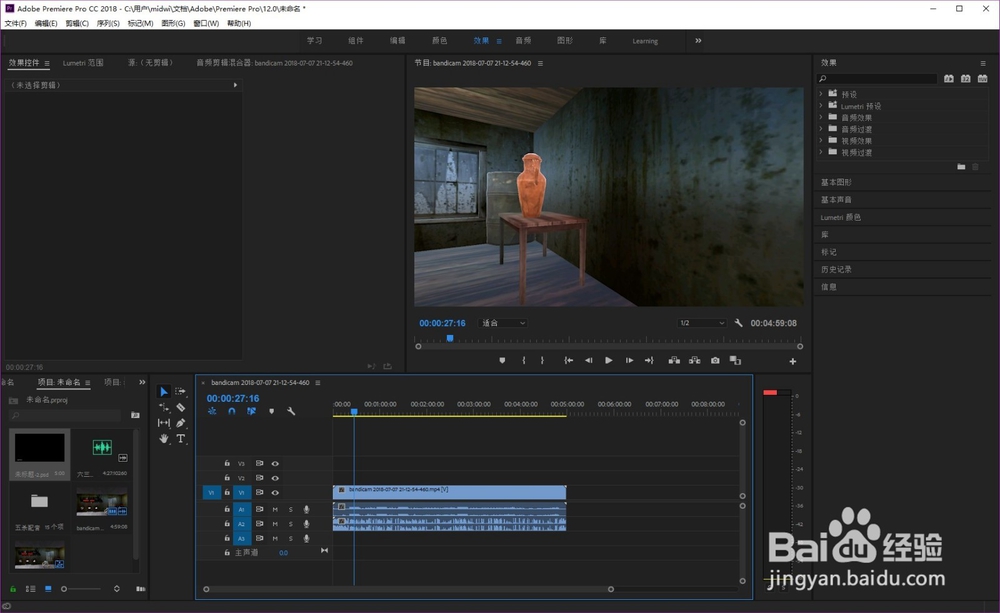1000x613 pixels.
Task: Open the 适合 zoom level dropdown
Action: coord(504,323)
